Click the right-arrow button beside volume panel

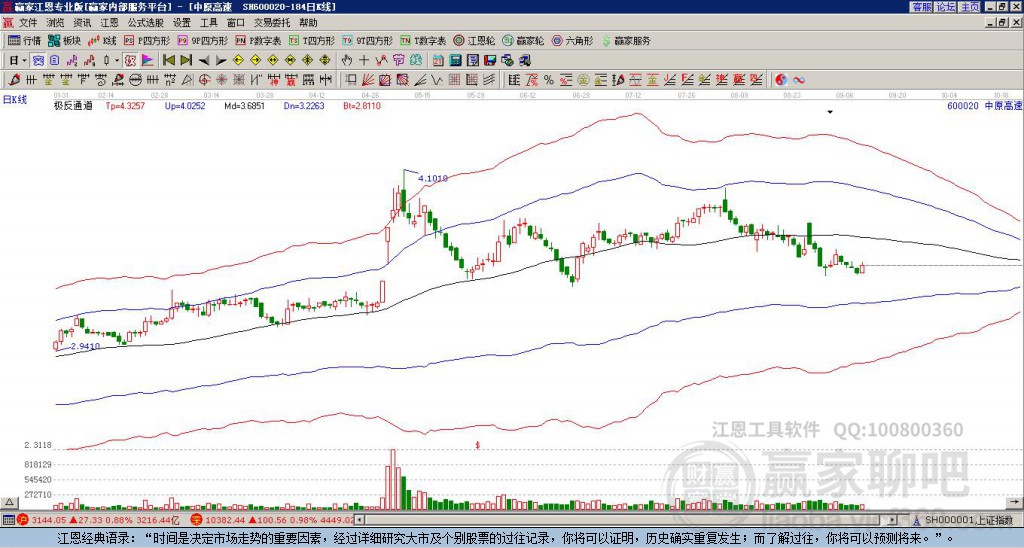pyautogui.click(x=1012, y=502)
